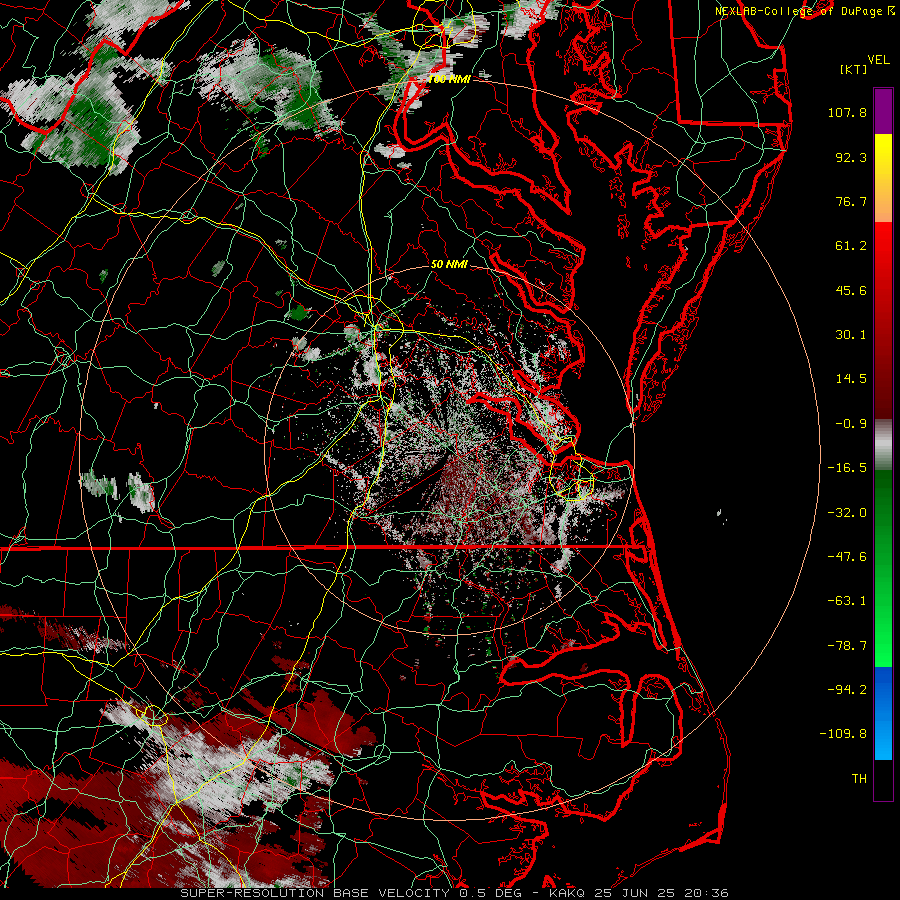
Task: Select the -47.6 scale value
Action: [847, 557]
